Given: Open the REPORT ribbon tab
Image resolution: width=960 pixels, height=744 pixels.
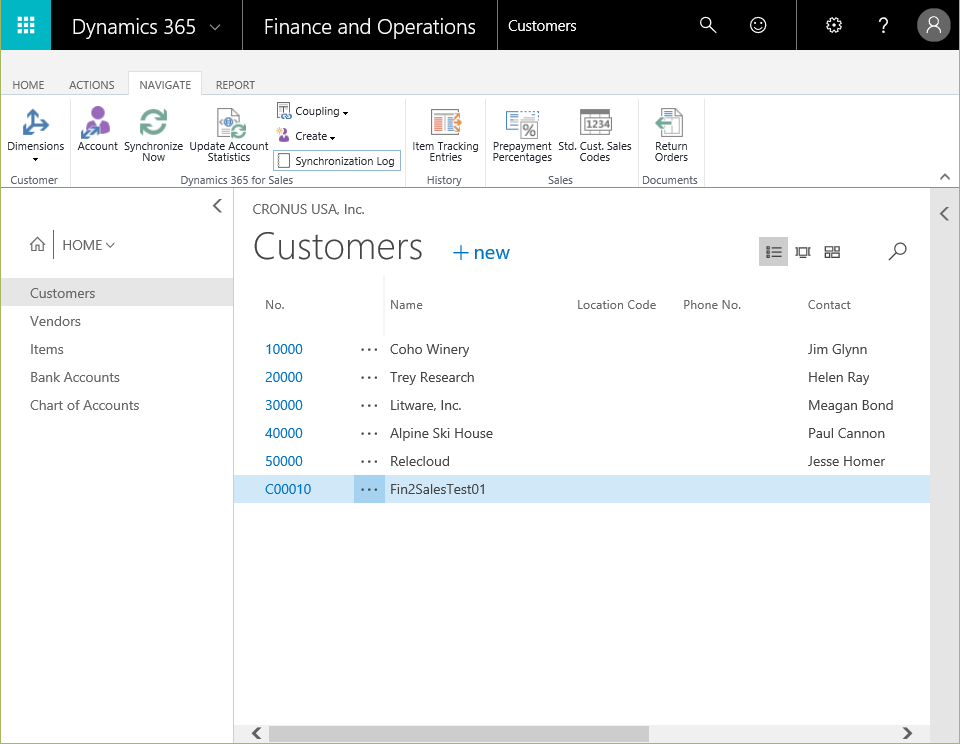Looking at the screenshot, I should 235,85.
